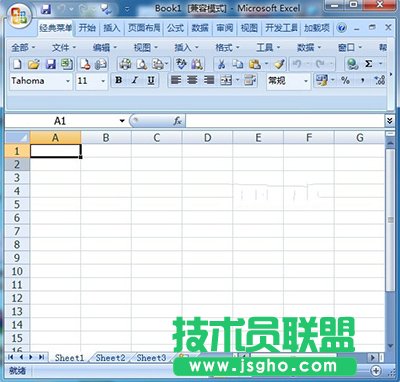
Task: Click the email envelope icon
Action: [101, 64]
